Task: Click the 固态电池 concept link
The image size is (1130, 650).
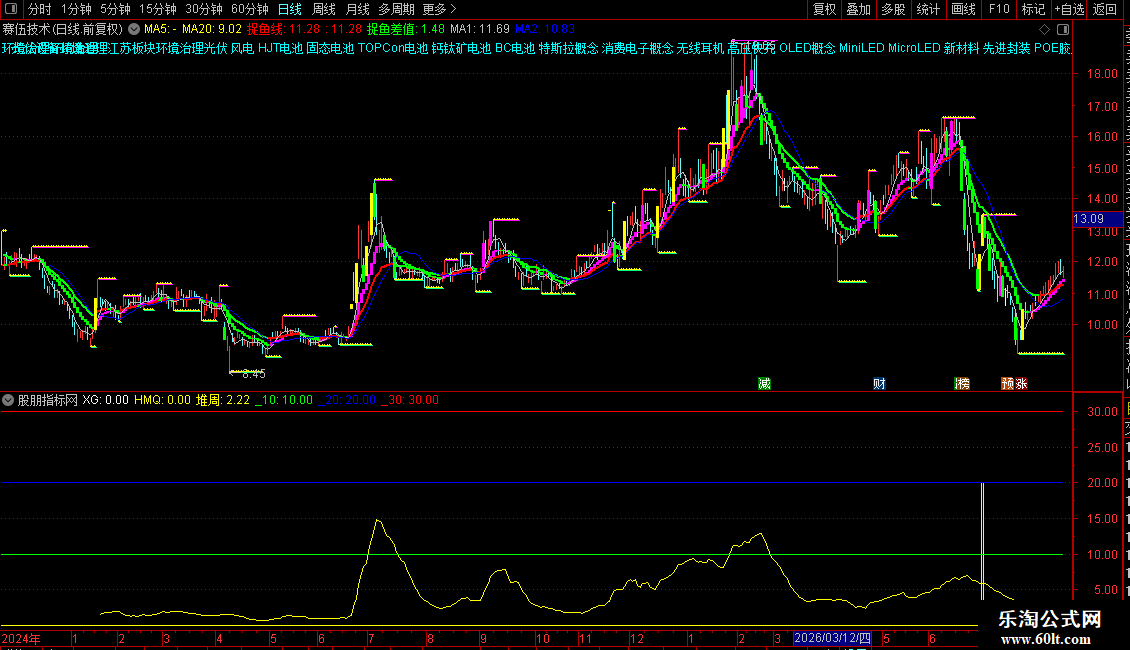Action: point(330,48)
